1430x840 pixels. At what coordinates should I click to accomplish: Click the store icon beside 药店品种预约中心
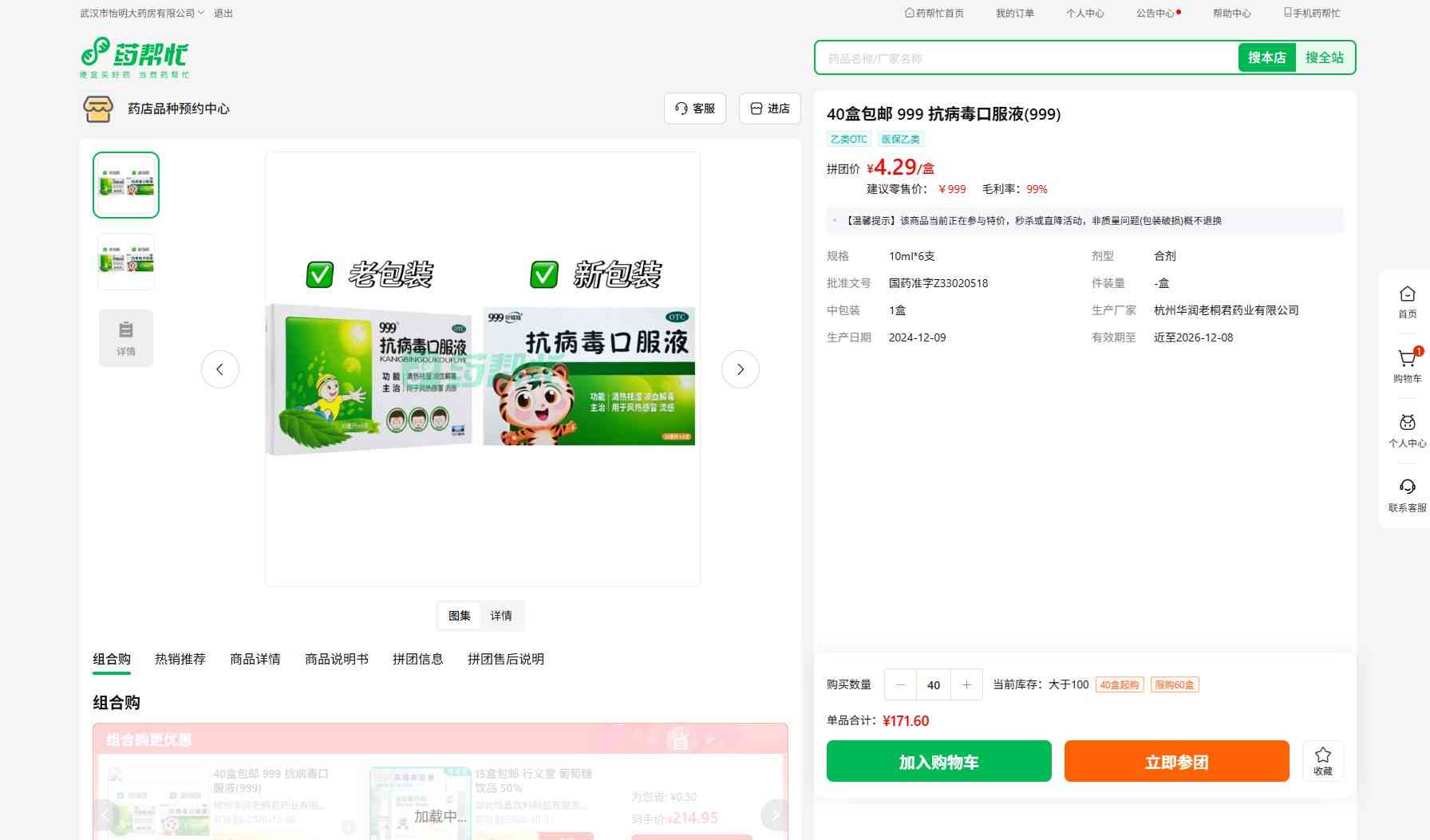point(98,108)
